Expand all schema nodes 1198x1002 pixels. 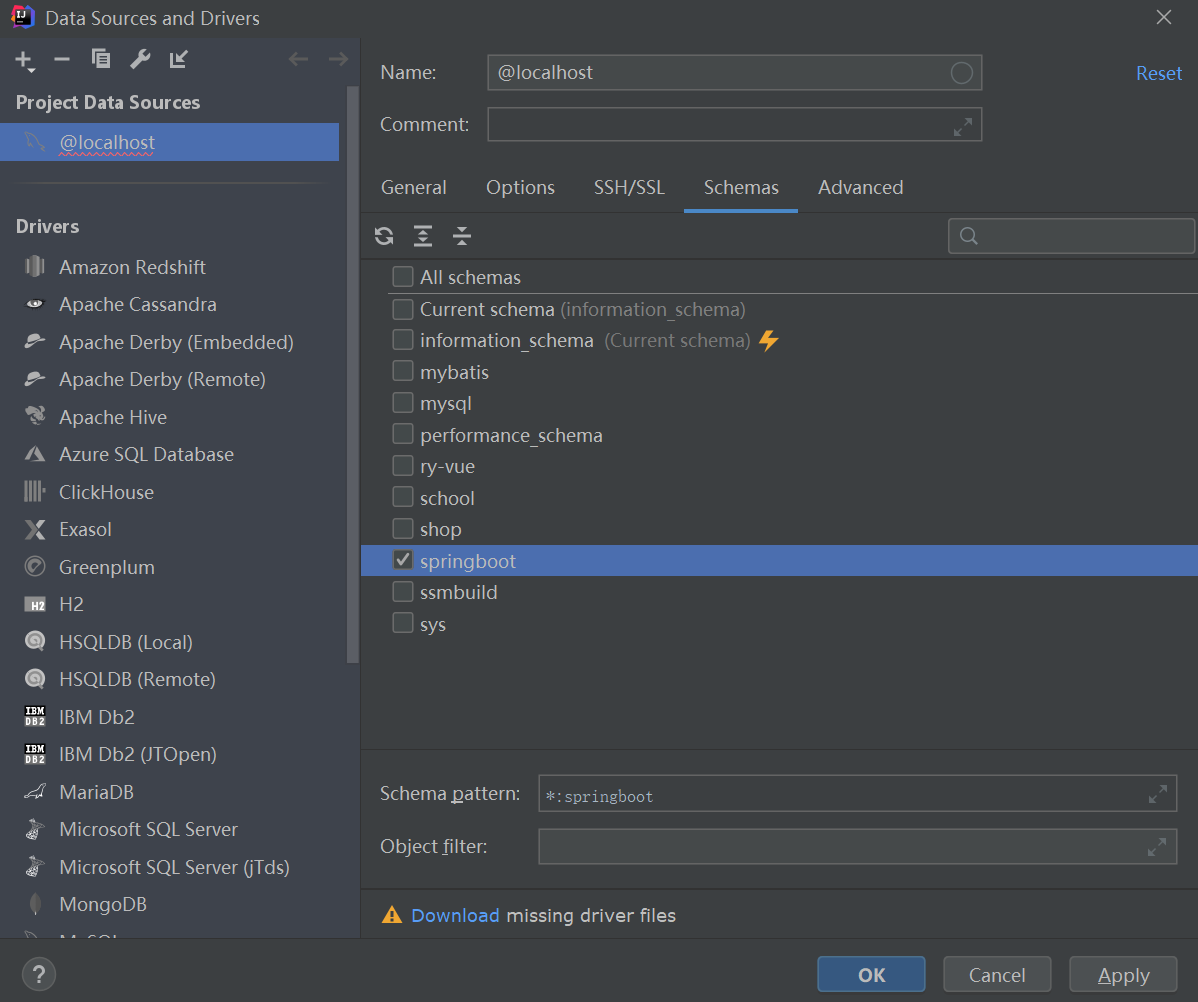(x=423, y=236)
